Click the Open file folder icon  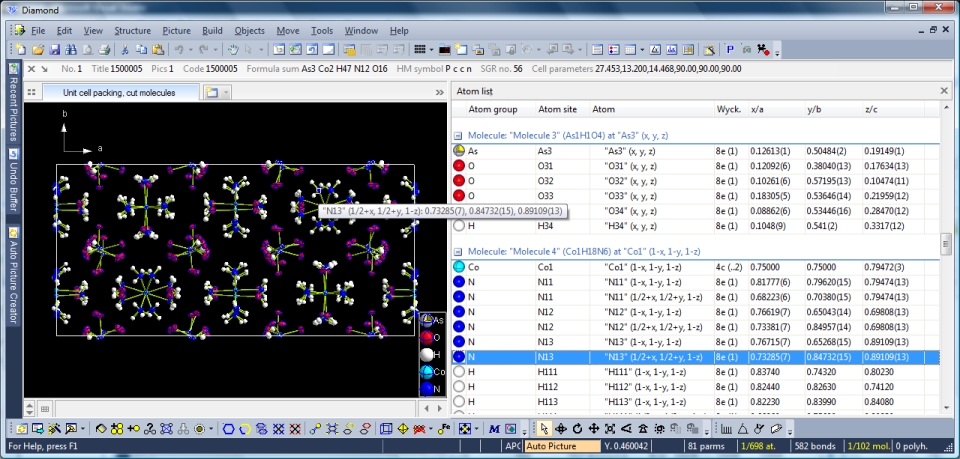coord(38,49)
